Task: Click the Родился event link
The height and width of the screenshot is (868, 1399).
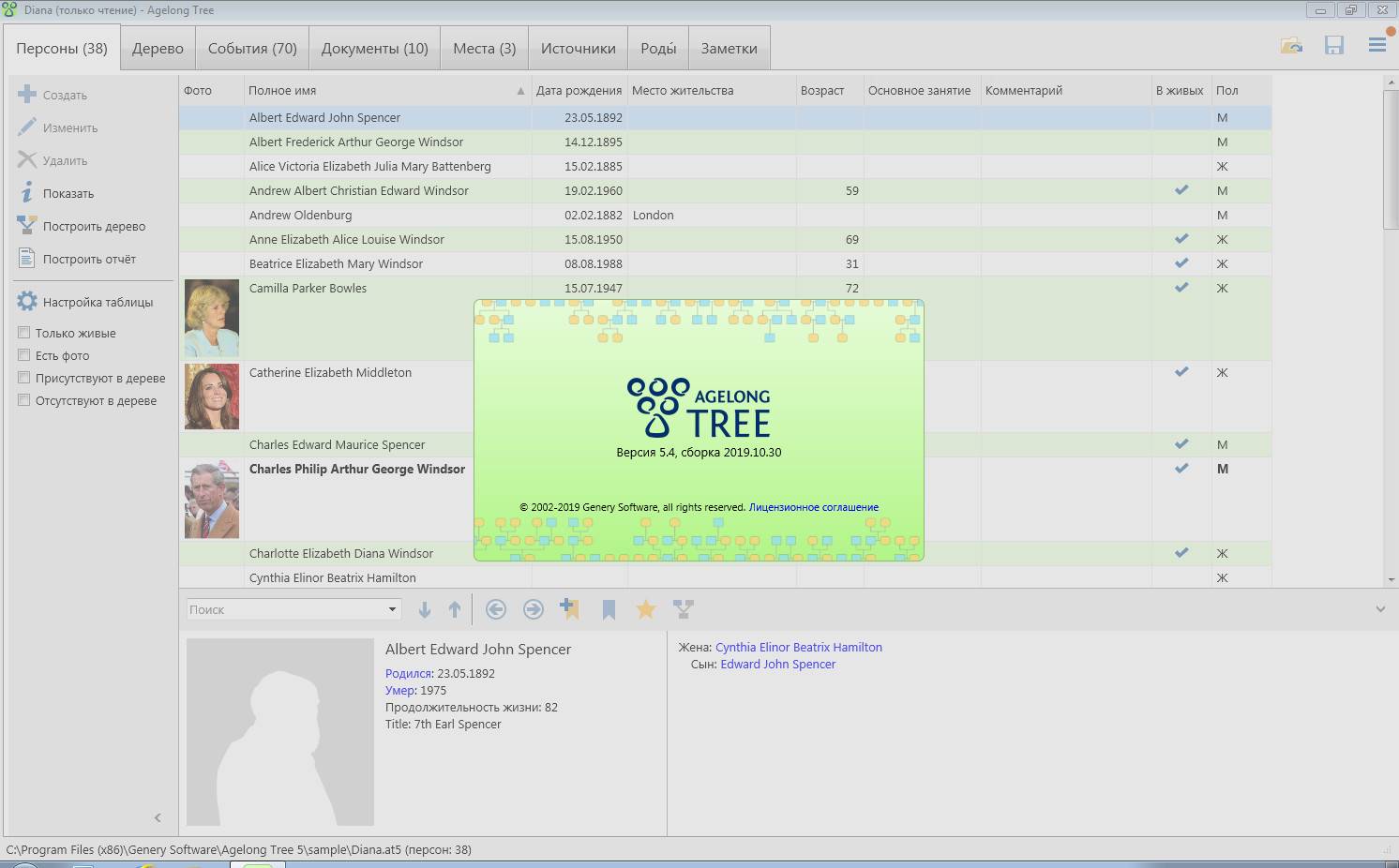Action: click(x=409, y=673)
